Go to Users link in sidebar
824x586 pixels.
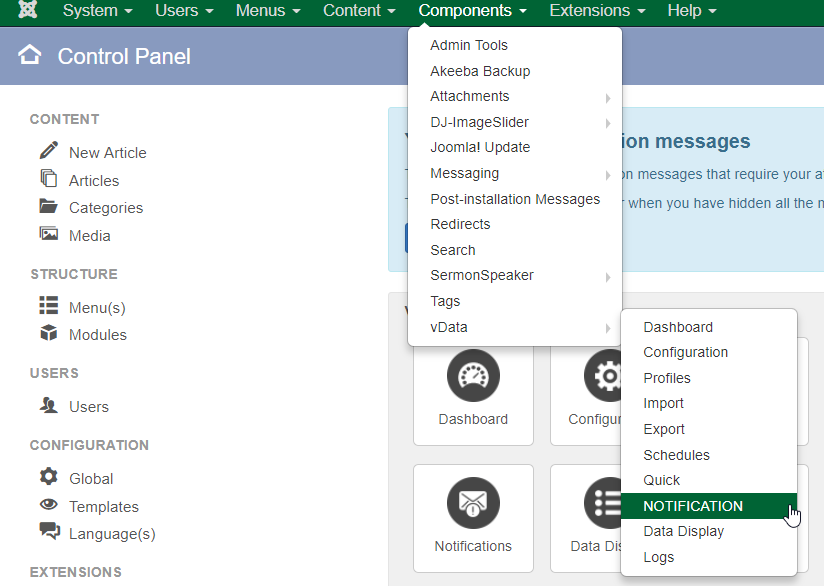[x=88, y=407]
